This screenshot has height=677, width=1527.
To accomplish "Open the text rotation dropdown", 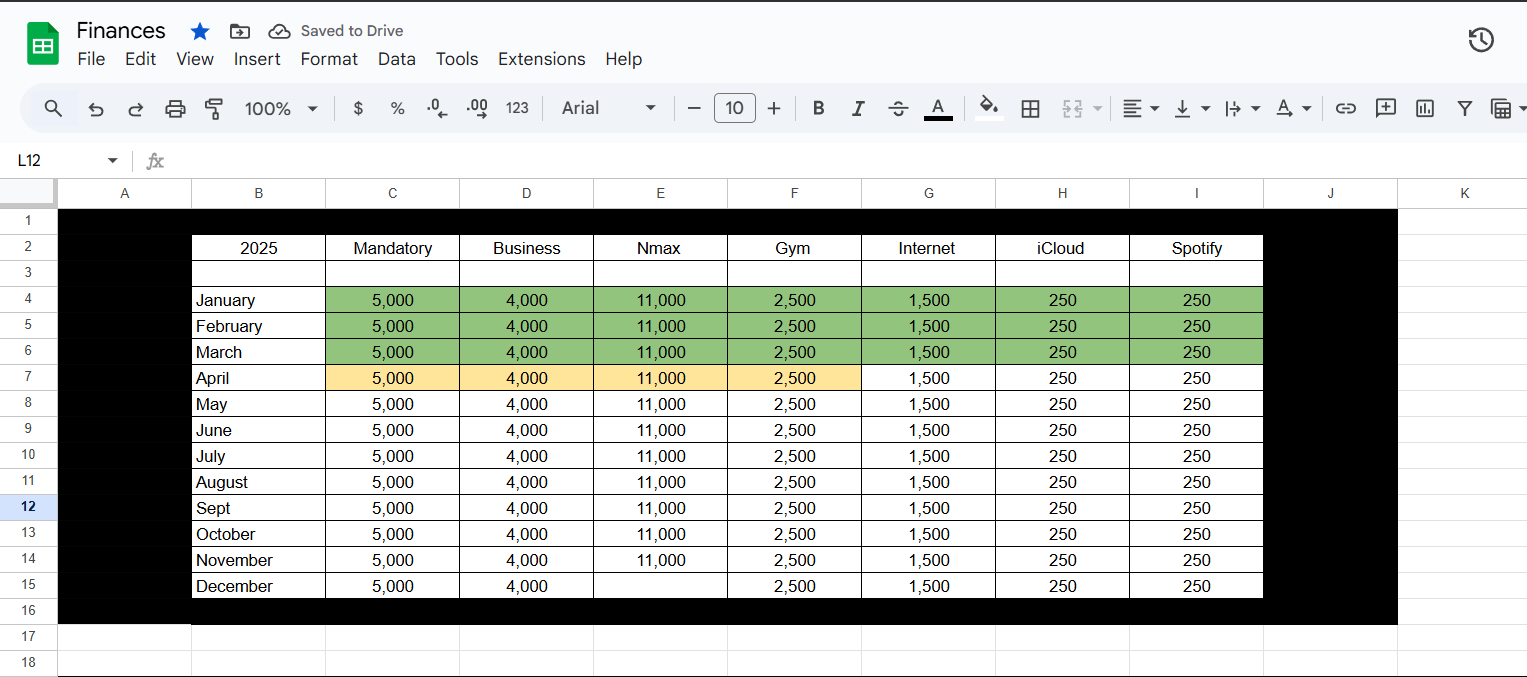I will [1293, 108].
